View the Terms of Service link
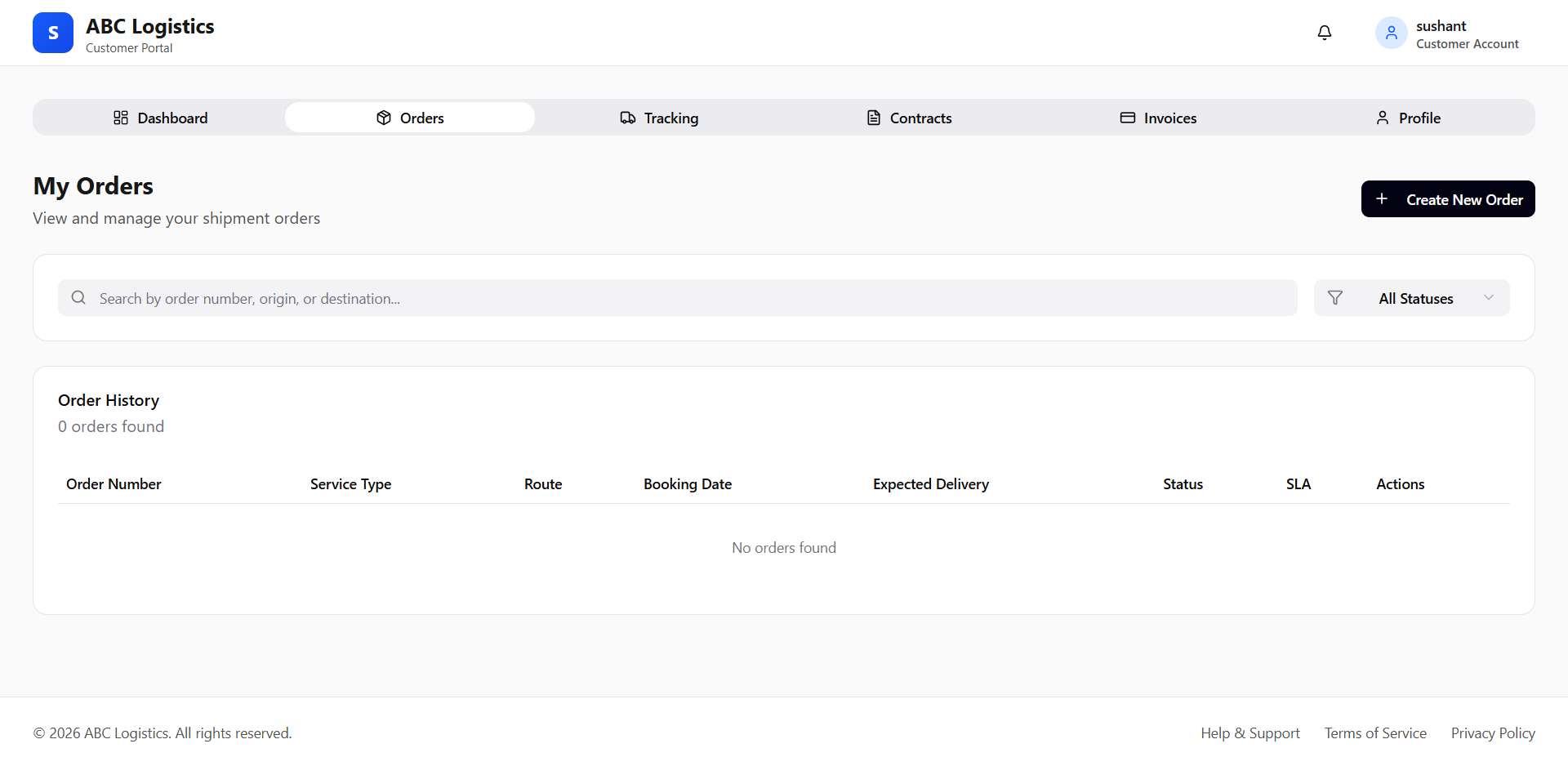 click(x=1375, y=733)
